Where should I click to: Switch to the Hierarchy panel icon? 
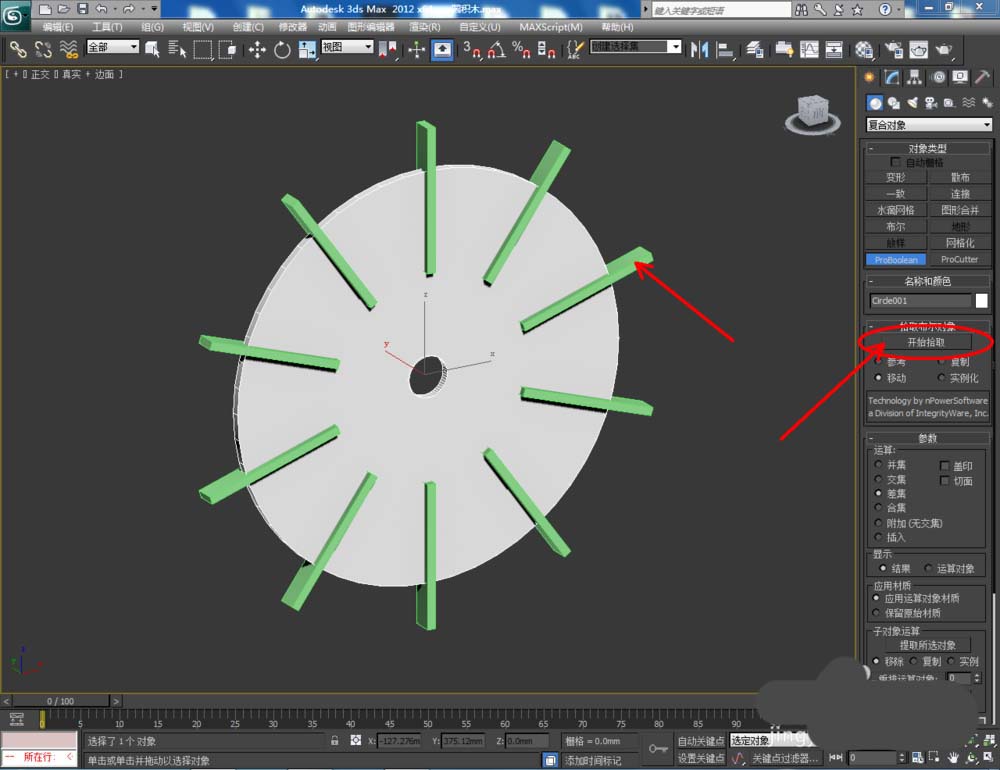915,78
